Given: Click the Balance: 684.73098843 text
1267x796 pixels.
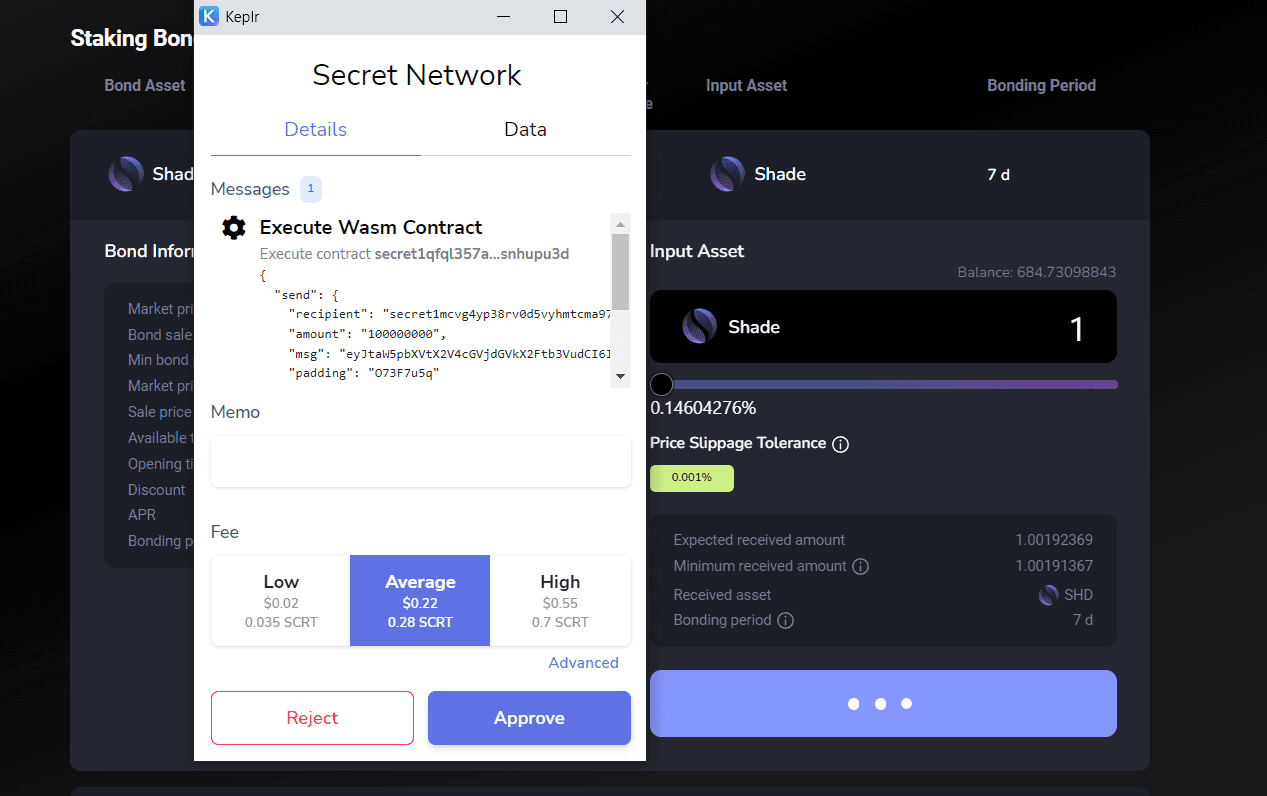Looking at the screenshot, I should click(x=1037, y=272).
